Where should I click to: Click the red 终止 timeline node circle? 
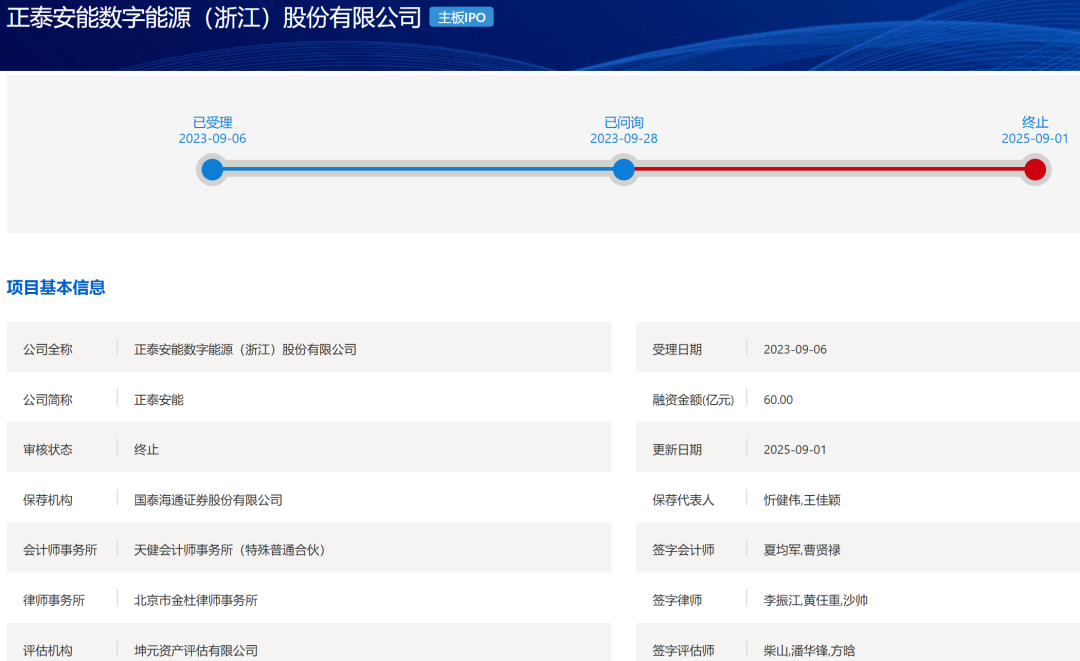(1035, 169)
